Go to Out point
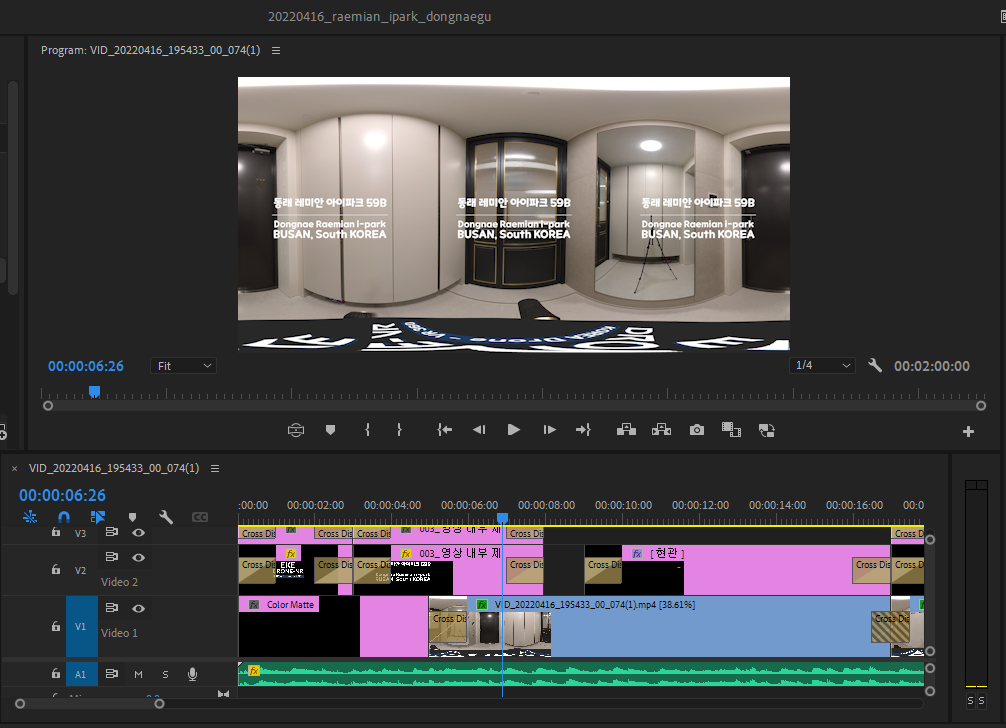Viewport: 1006px width, 728px height. [583, 430]
